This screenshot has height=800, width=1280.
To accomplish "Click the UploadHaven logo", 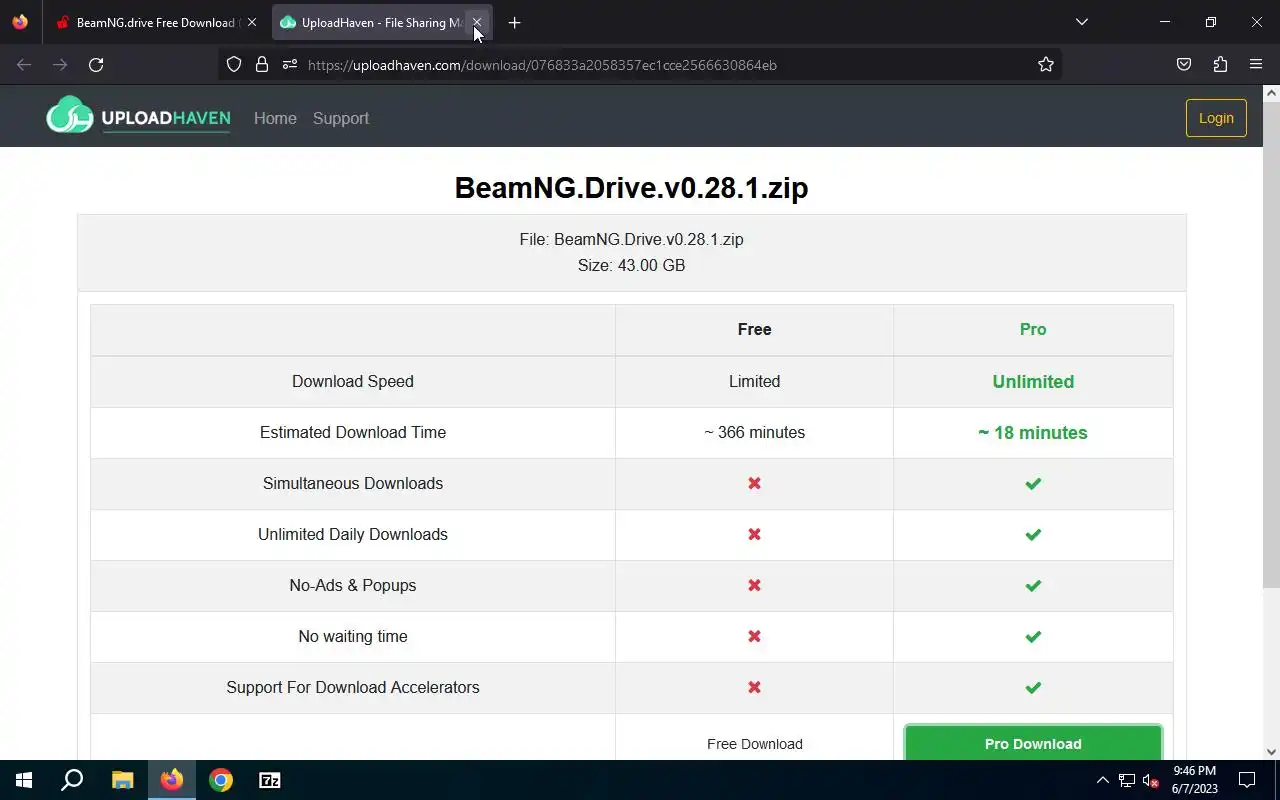I will 138,116.
